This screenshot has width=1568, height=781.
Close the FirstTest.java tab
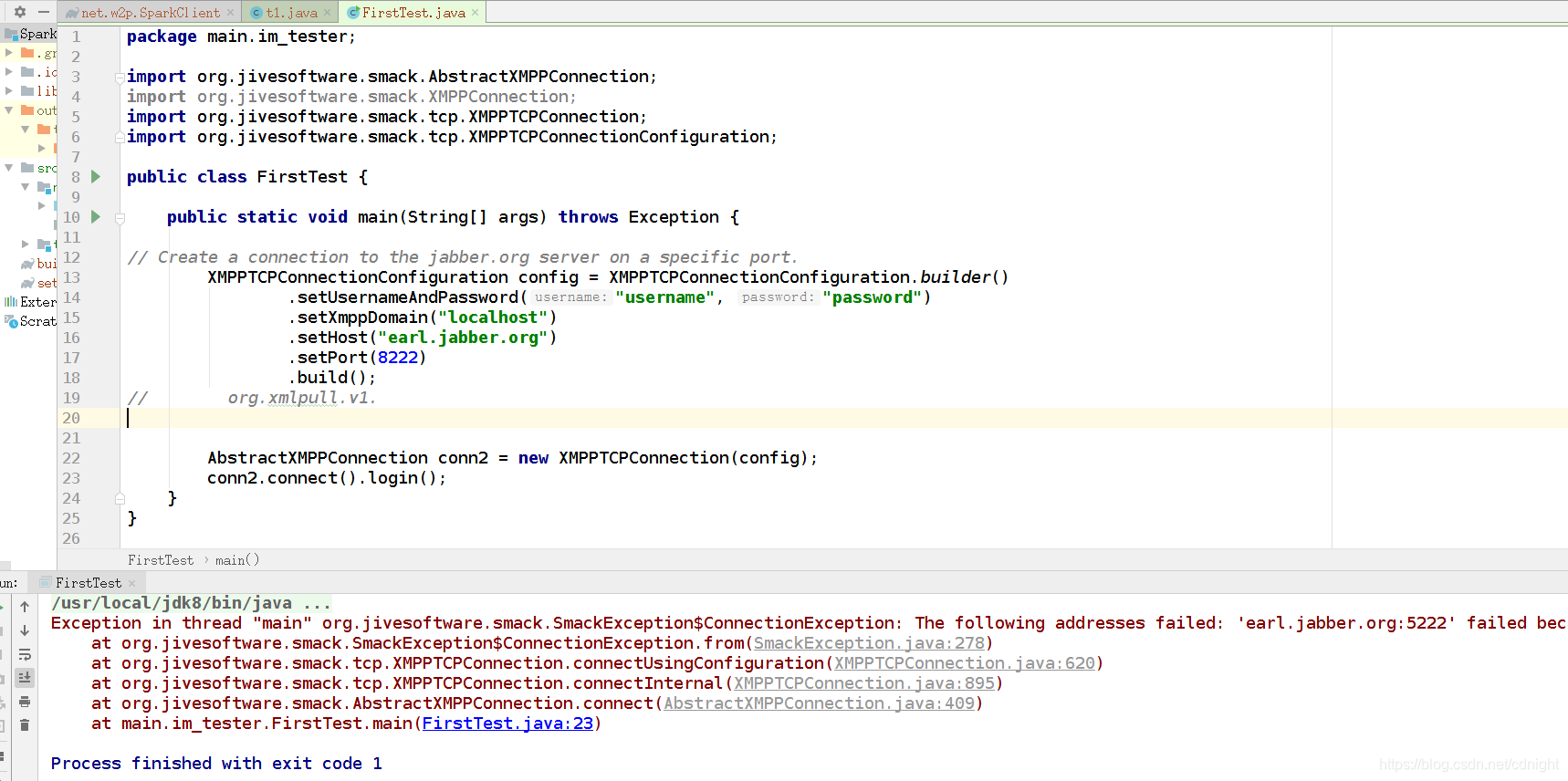[476, 13]
